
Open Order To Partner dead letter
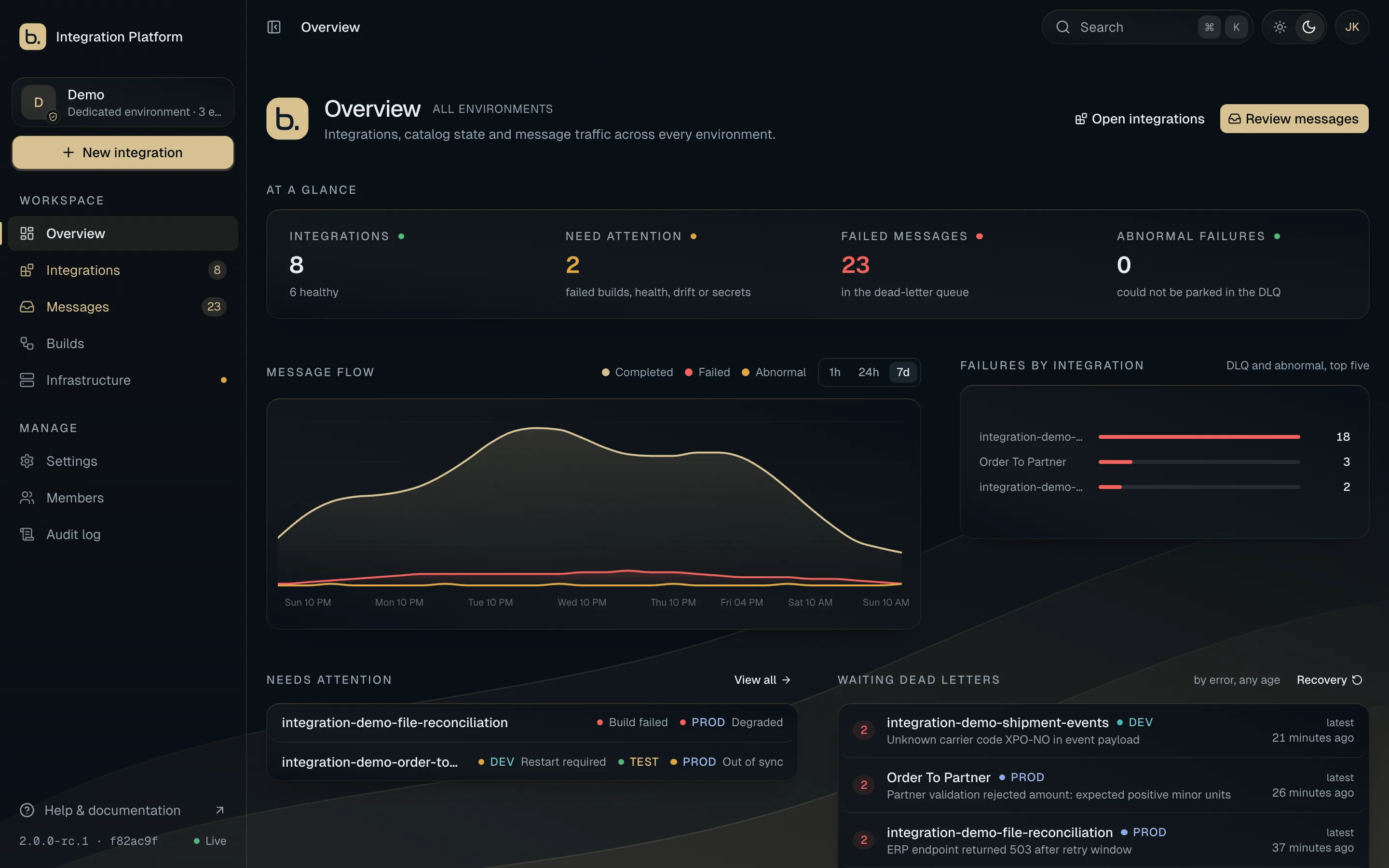point(1103,786)
